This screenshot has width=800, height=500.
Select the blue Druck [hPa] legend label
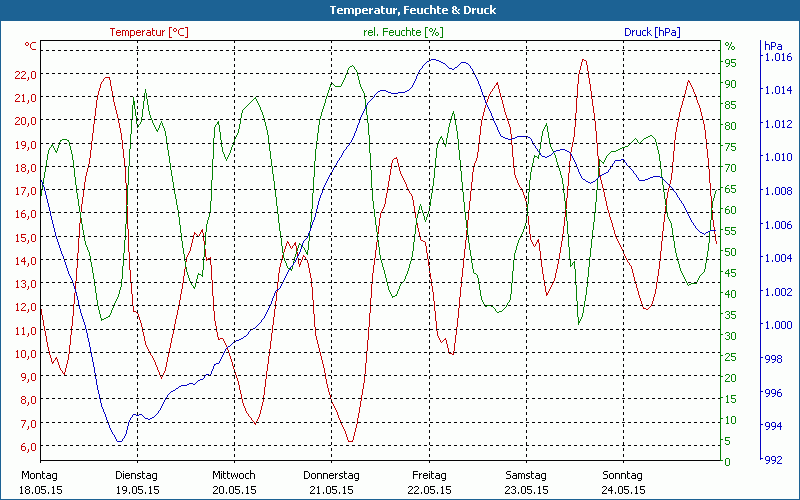[x=652, y=32]
